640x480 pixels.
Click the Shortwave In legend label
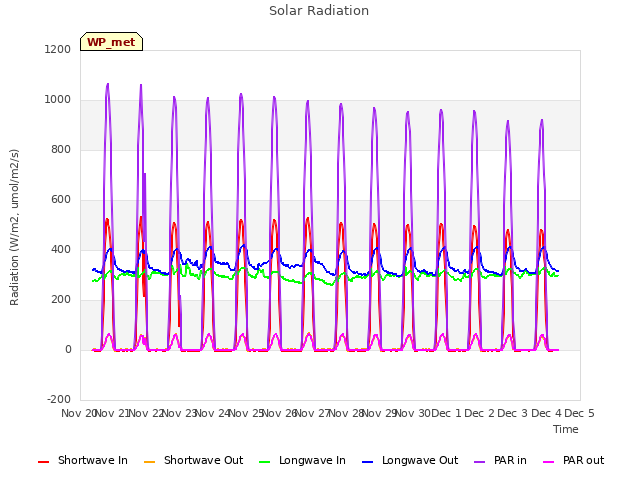[x=93, y=460]
